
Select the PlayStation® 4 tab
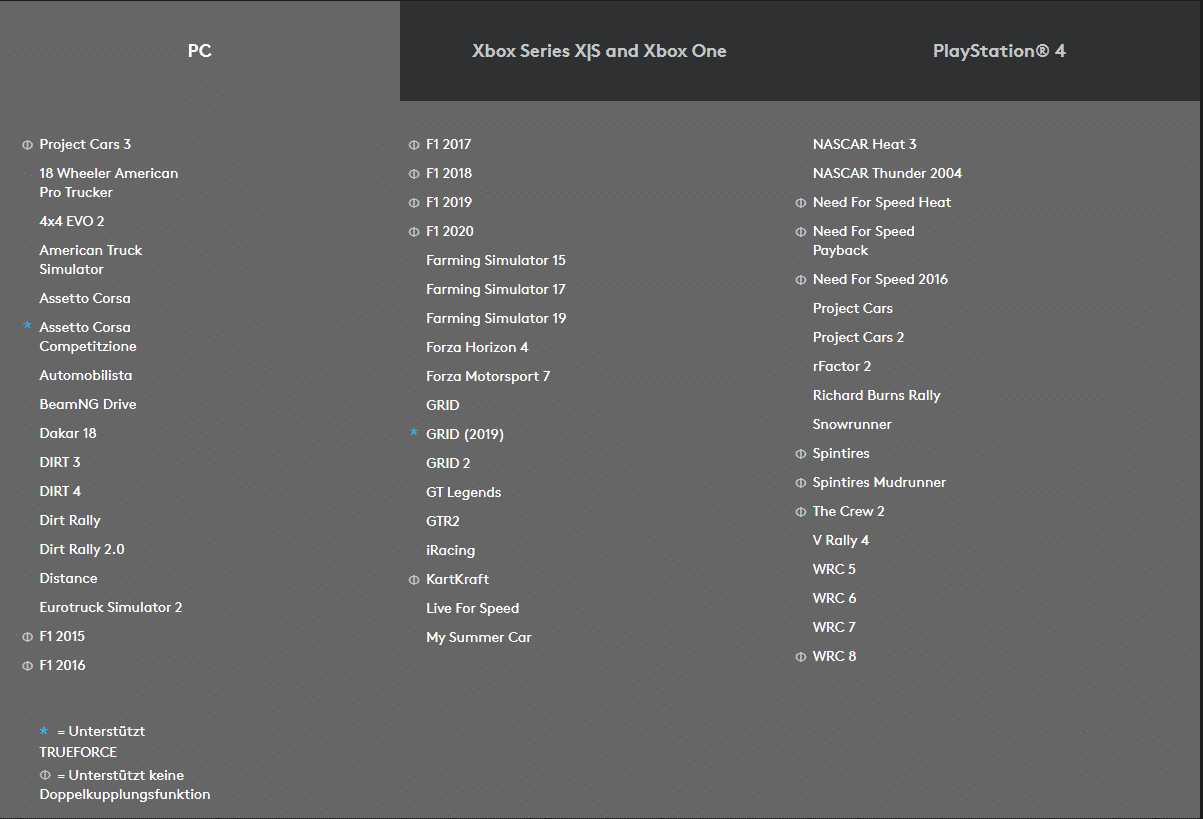click(x=999, y=51)
